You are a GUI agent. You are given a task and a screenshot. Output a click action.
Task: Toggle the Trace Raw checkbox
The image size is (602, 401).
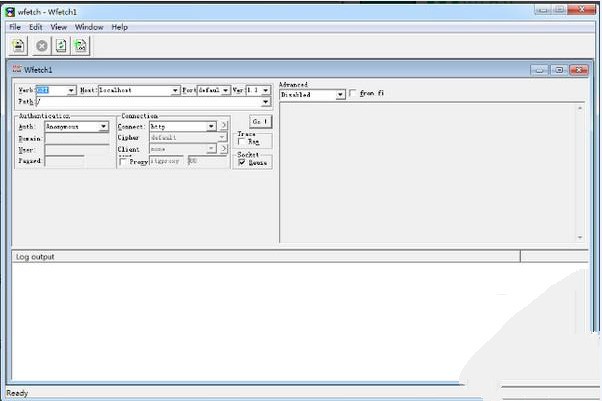pos(242,141)
